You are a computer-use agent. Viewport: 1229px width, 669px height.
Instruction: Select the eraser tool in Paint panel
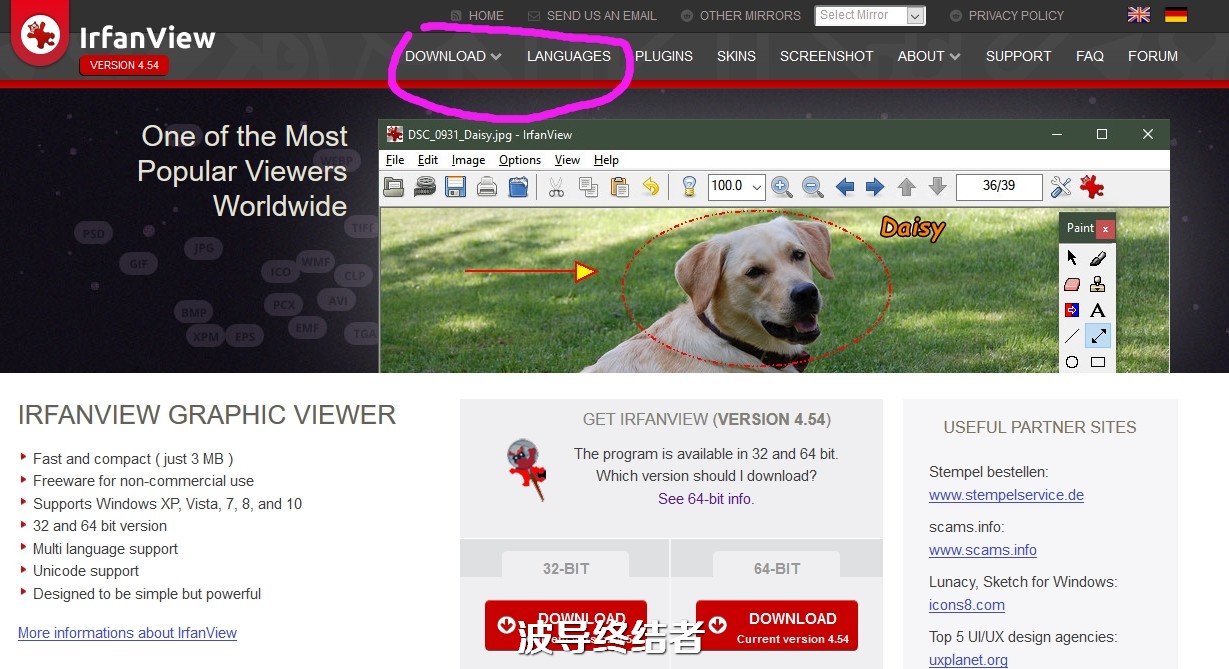coord(1072,284)
